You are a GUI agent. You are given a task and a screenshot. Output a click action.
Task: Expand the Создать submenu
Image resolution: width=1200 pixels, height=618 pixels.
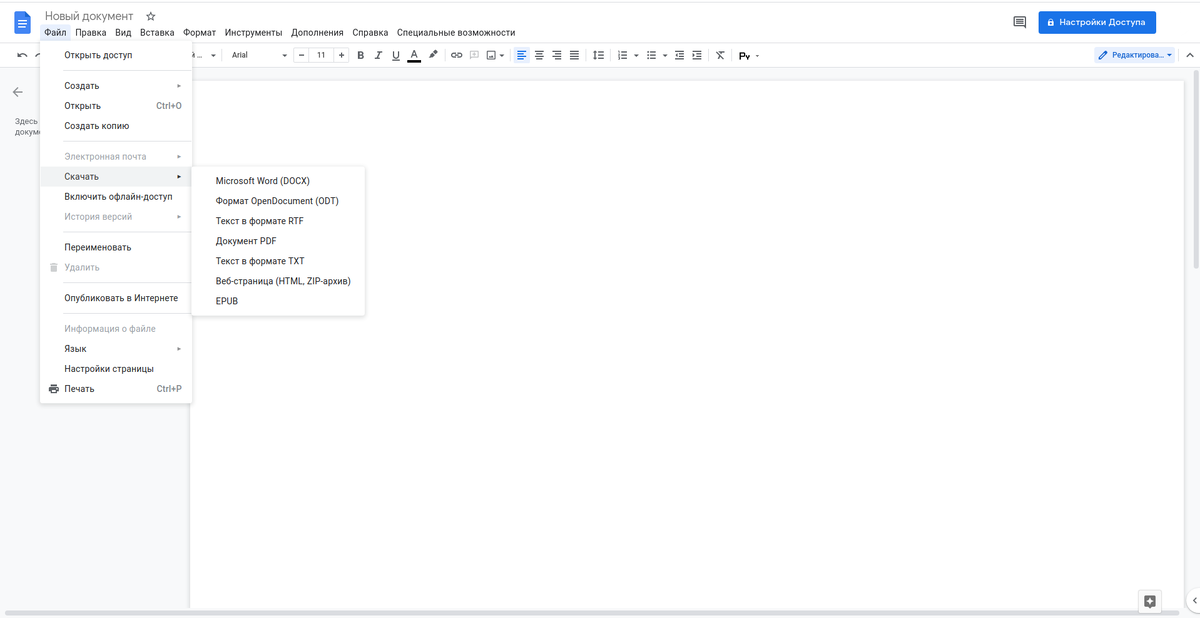(x=115, y=86)
